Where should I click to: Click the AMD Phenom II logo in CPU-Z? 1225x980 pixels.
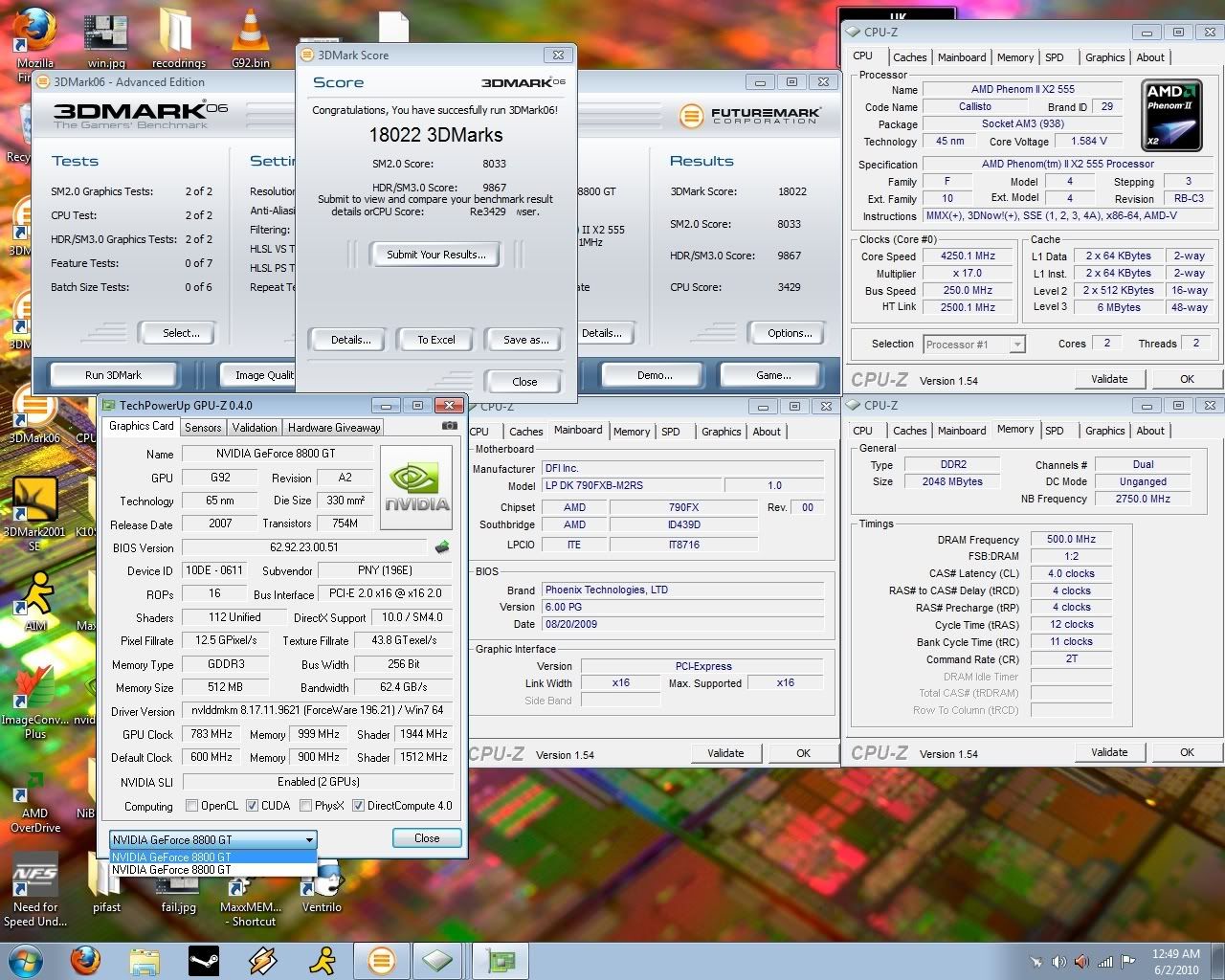pyautogui.click(x=1172, y=115)
